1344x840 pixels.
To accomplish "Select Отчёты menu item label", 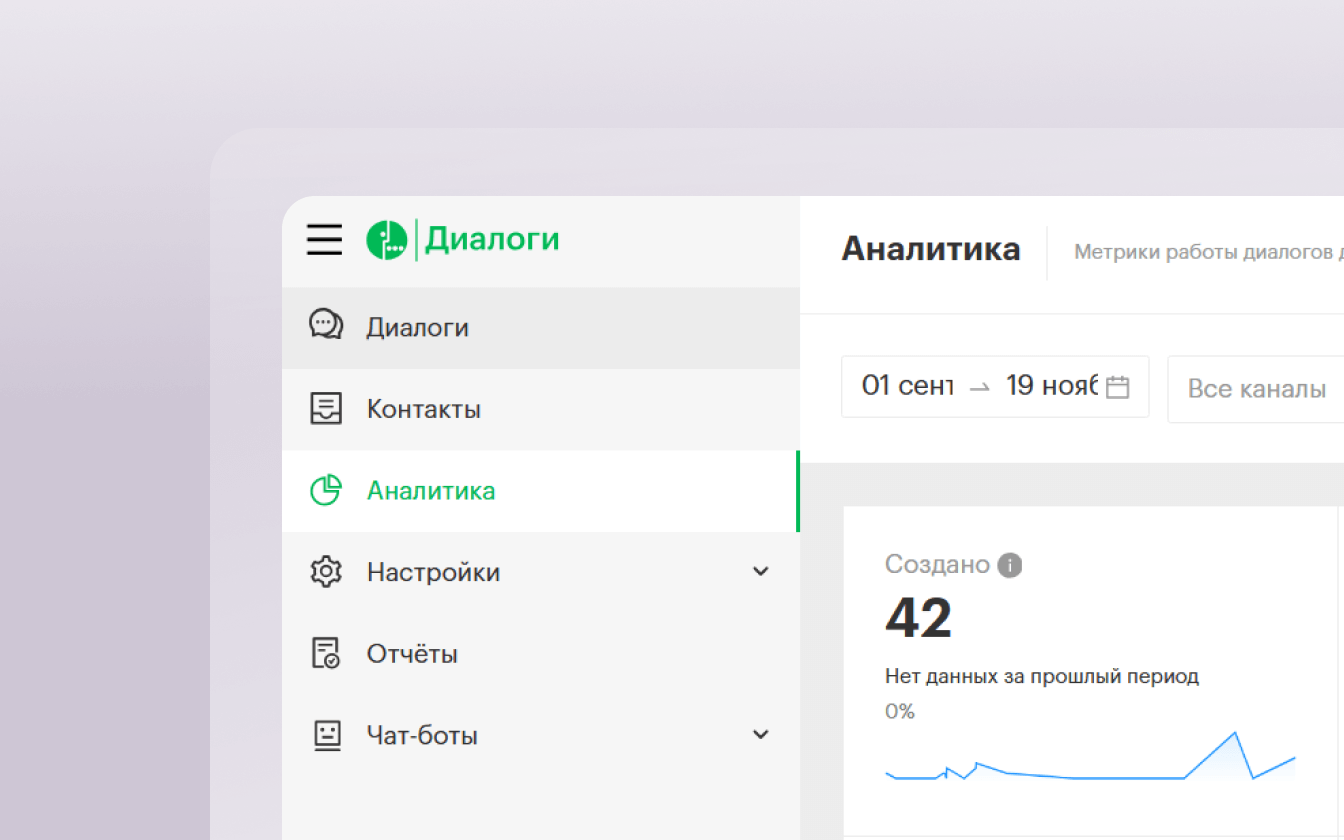I will 412,654.
